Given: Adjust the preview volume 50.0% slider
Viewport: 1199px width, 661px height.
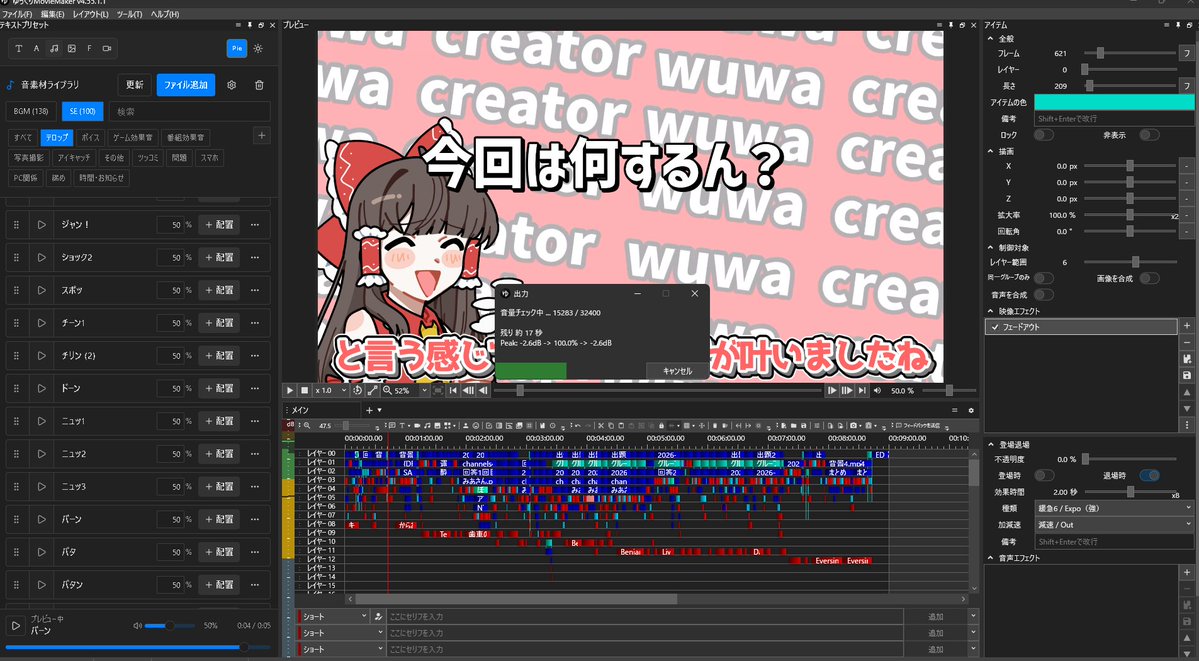Looking at the screenshot, I should click(948, 390).
